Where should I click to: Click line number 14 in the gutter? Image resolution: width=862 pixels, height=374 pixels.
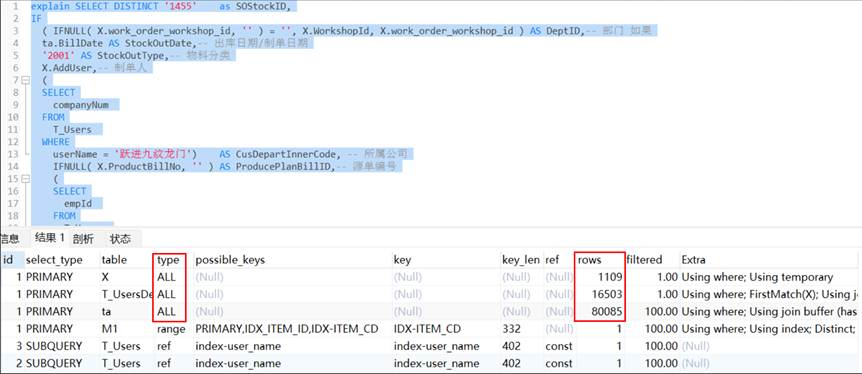[13, 166]
